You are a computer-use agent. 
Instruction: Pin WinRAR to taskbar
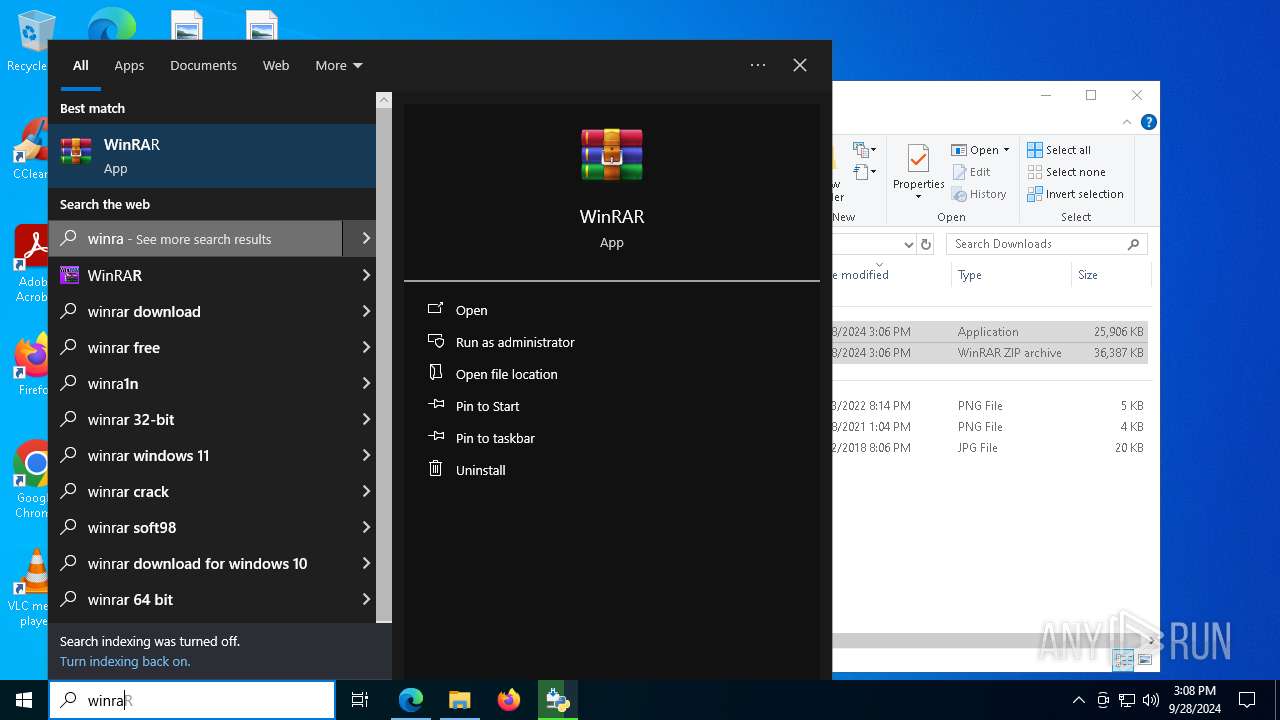coord(495,438)
